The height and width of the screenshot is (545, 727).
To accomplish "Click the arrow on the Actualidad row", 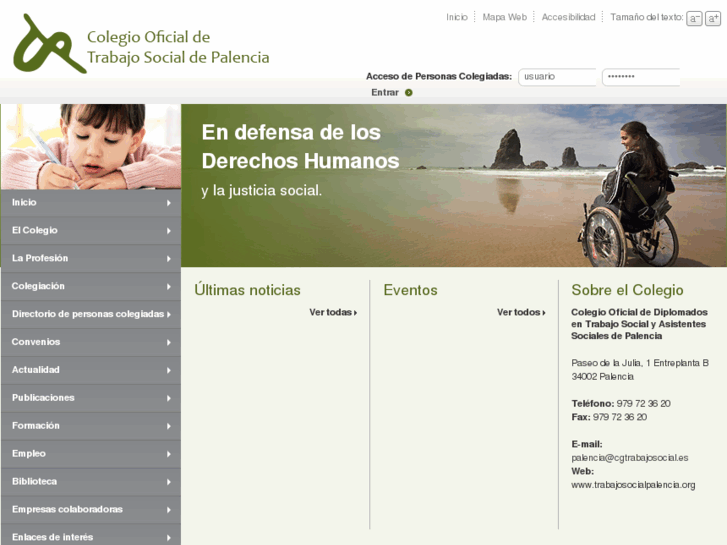I will (169, 370).
